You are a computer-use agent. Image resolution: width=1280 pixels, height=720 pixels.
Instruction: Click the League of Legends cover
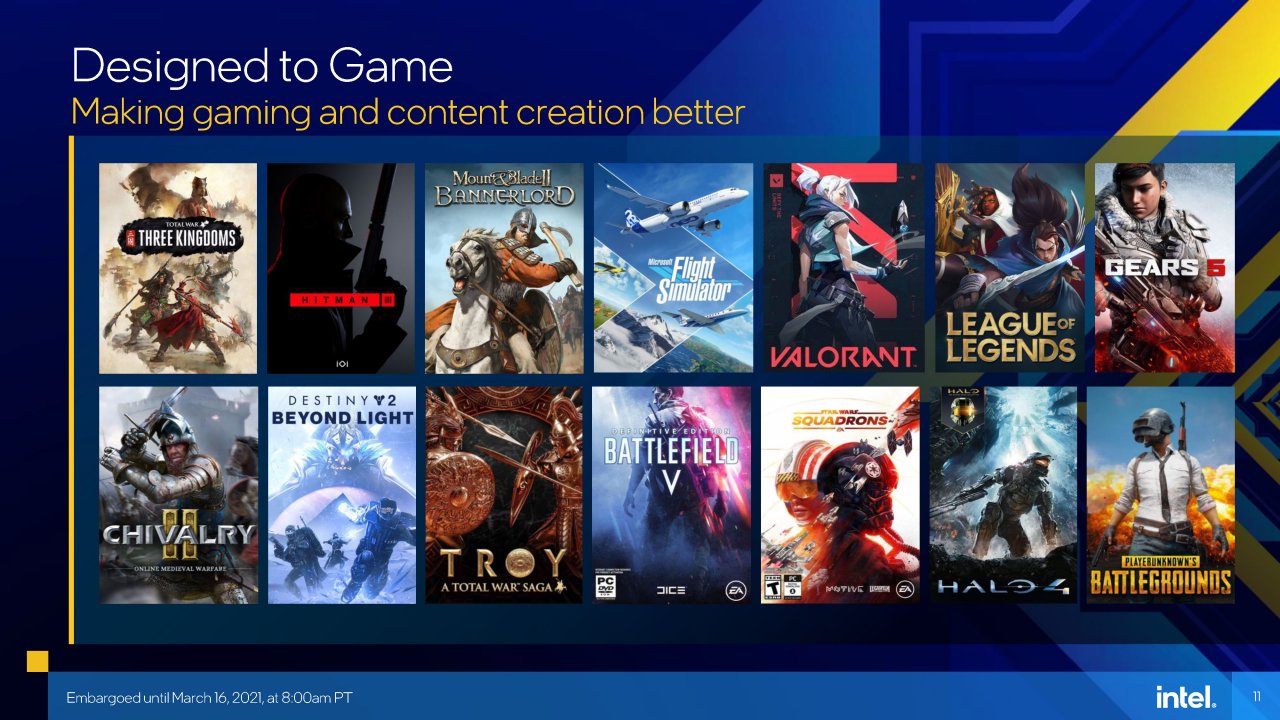tap(1010, 268)
